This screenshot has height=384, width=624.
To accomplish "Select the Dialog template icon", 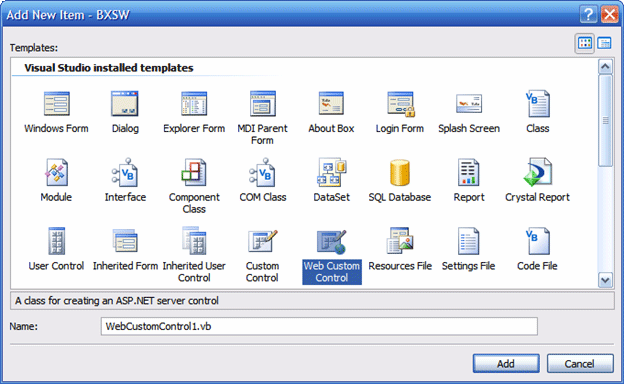I will click(125, 104).
